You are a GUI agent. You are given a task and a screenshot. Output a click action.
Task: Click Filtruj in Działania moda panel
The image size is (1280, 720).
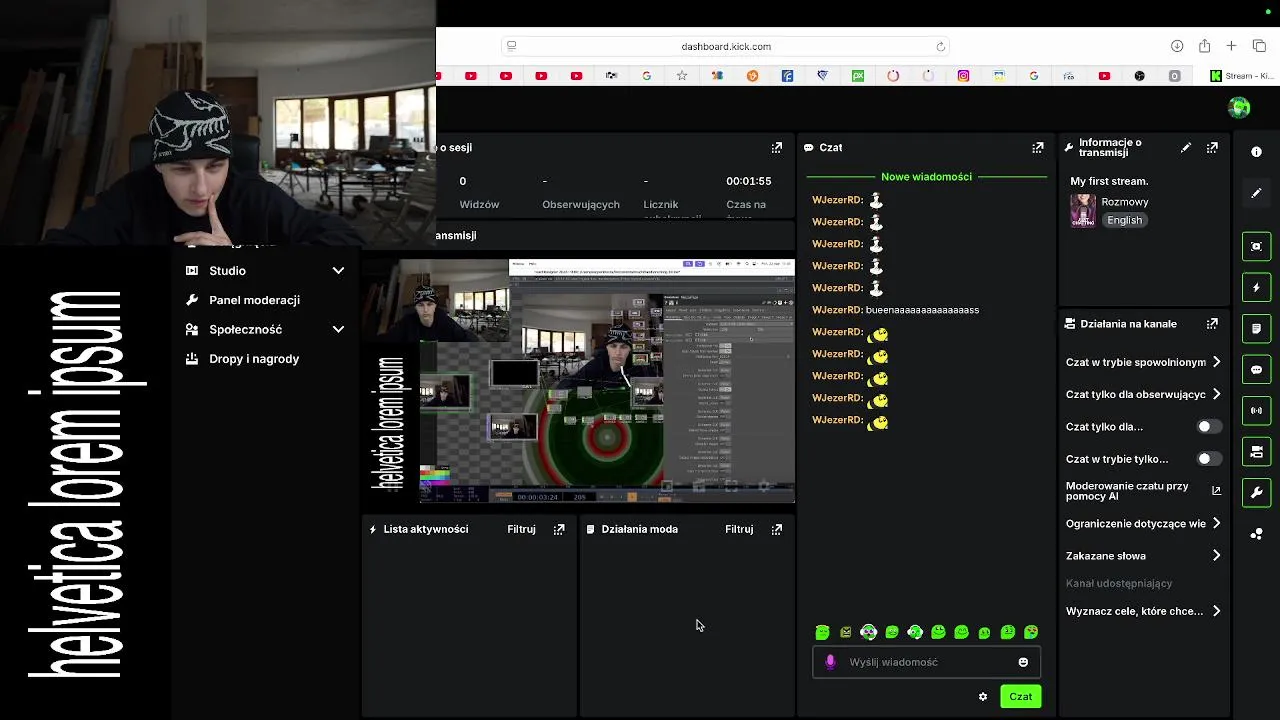[x=739, y=530]
